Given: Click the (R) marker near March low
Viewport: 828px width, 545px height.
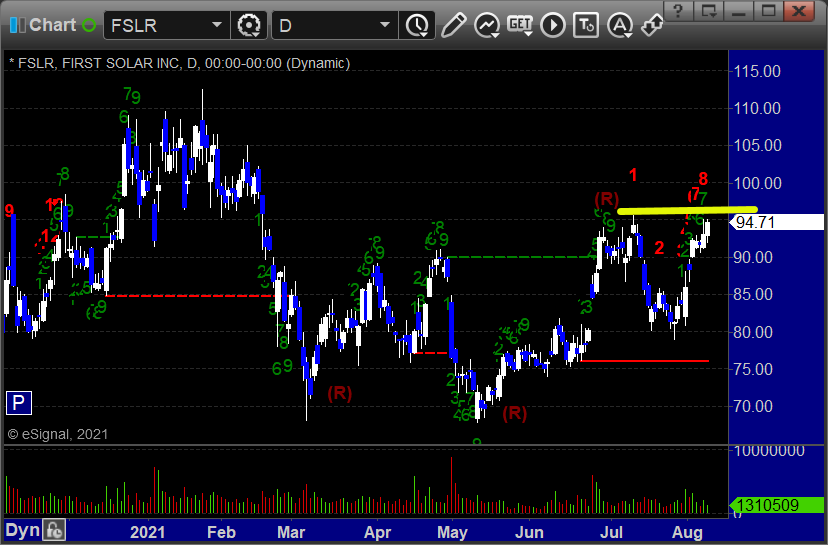Looking at the screenshot, I should 340,393.
